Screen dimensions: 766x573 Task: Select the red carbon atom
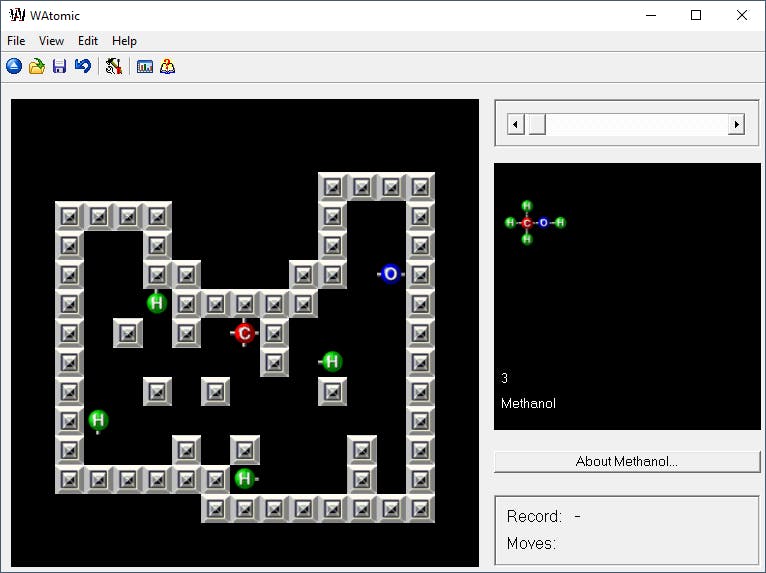[244, 333]
